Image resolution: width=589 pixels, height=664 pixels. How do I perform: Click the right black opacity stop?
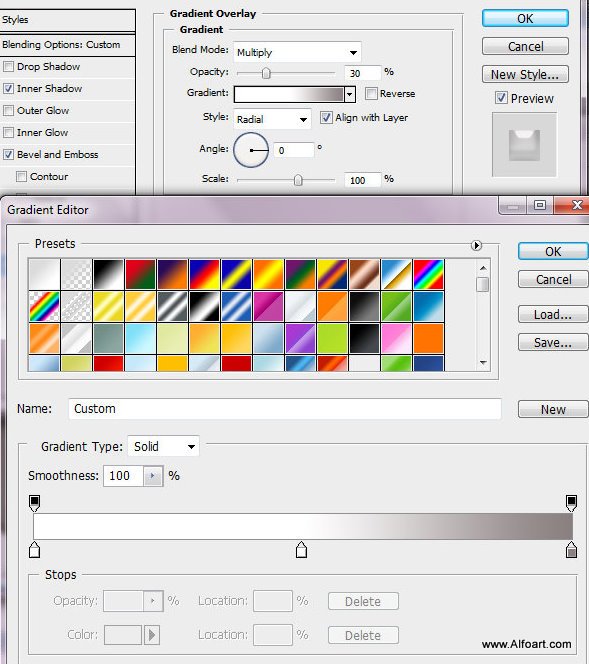click(x=571, y=503)
